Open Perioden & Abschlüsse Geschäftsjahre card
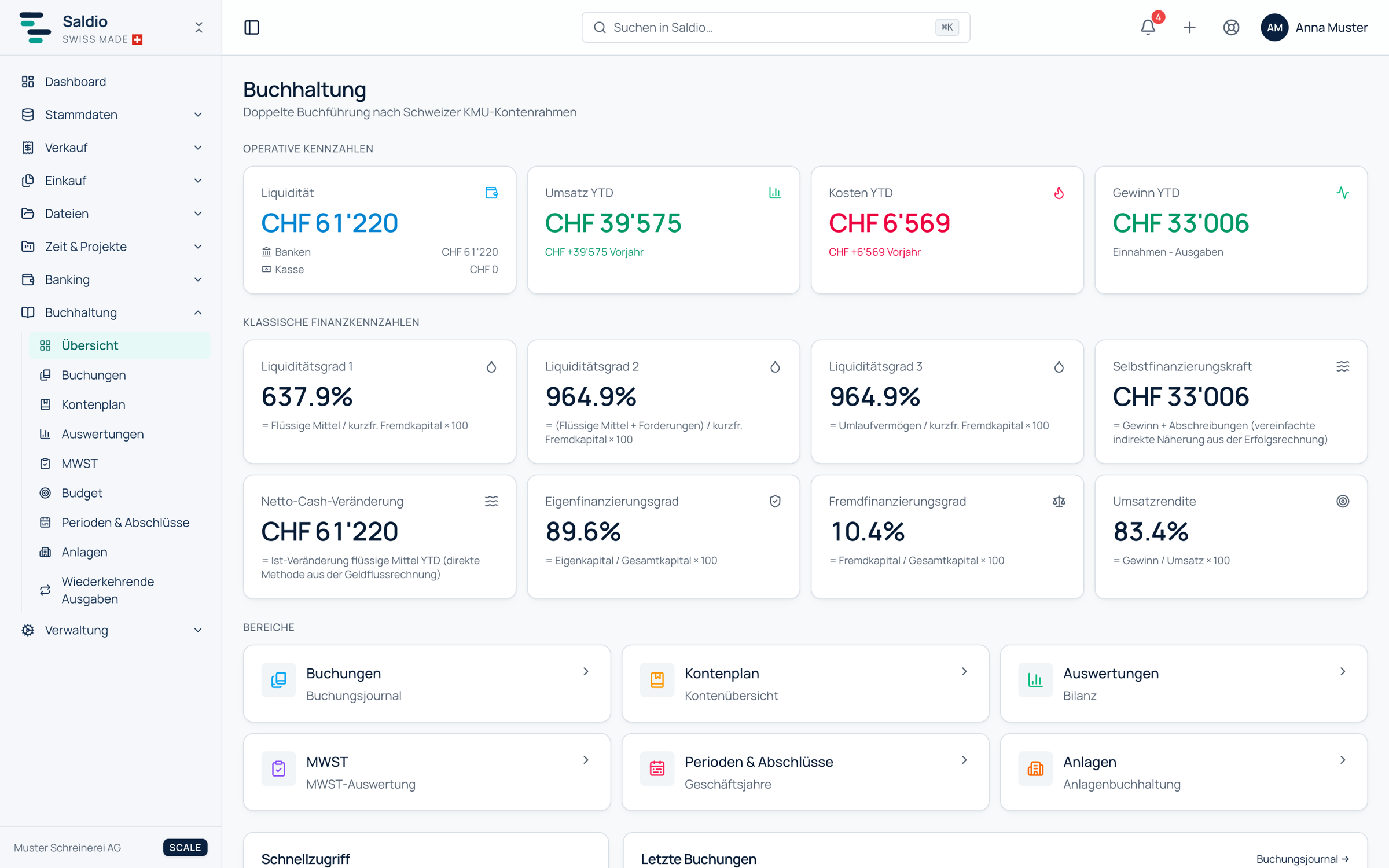1389x868 pixels. (x=805, y=772)
